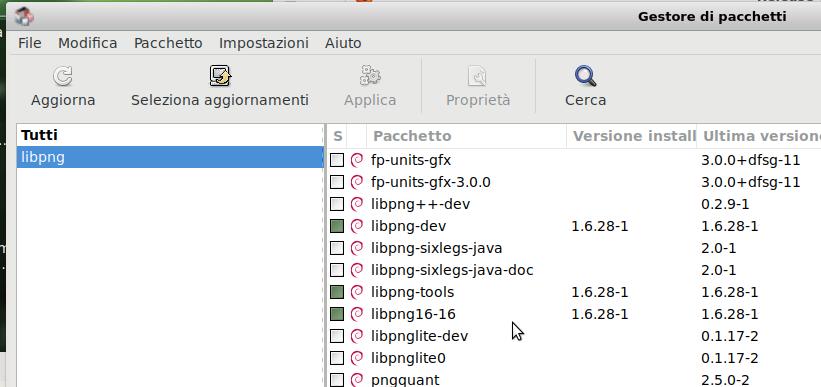Toggle installed libpng-tools status checkbox
This screenshot has height=387, width=821.
pyautogui.click(x=337, y=292)
